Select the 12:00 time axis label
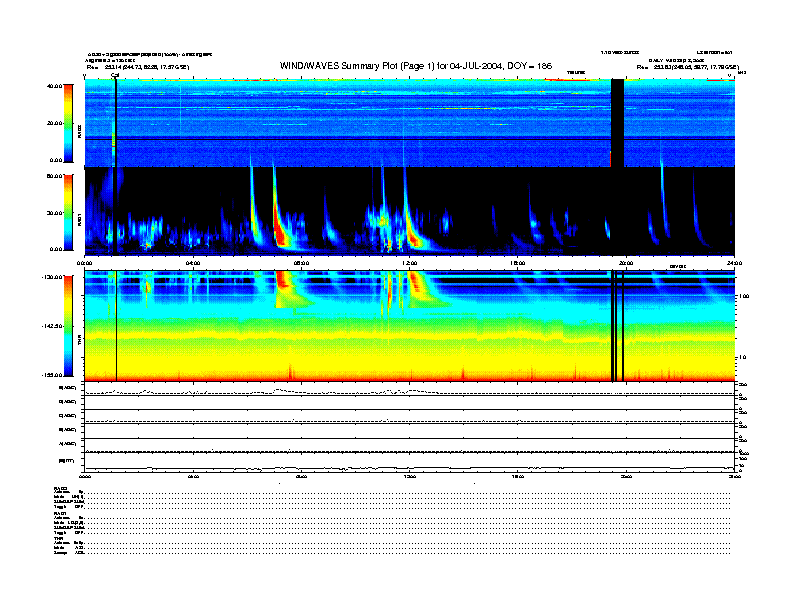The width and height of the screenshot is (792, 612). click(409, 263)
